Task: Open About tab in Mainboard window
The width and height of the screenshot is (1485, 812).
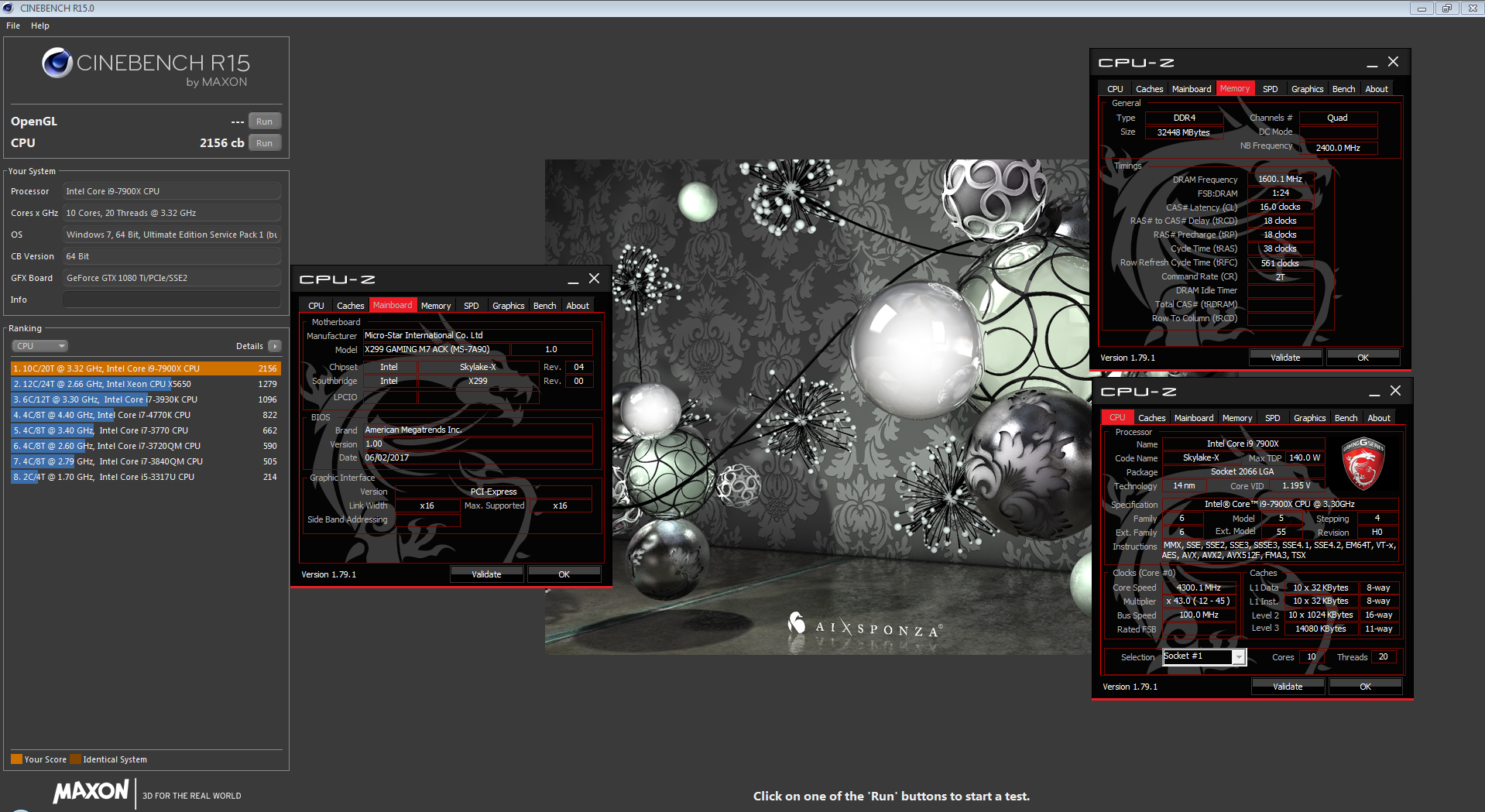Action: (x=578, y=306)
